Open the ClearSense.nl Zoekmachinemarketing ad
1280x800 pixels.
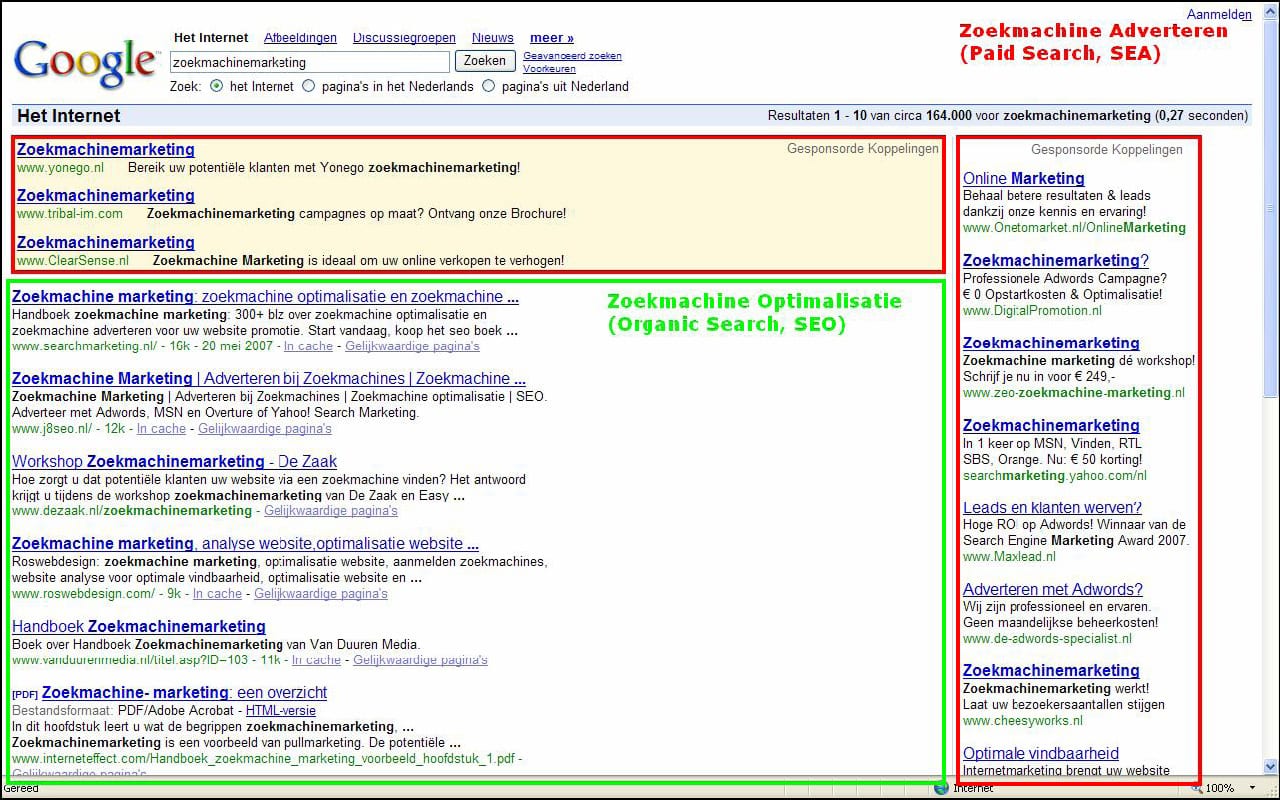point(106,242)
